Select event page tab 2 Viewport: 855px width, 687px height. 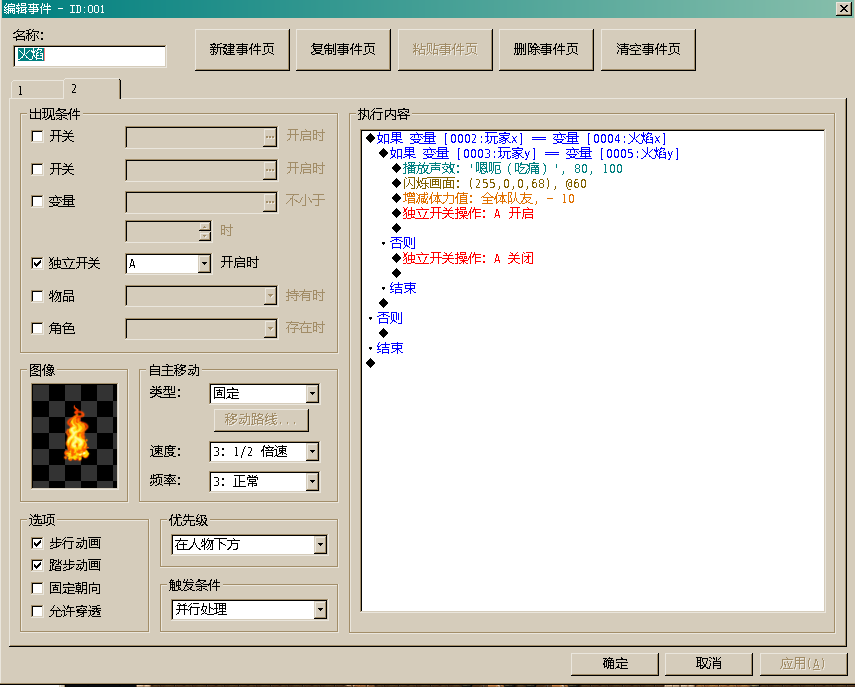coord(92,88)
